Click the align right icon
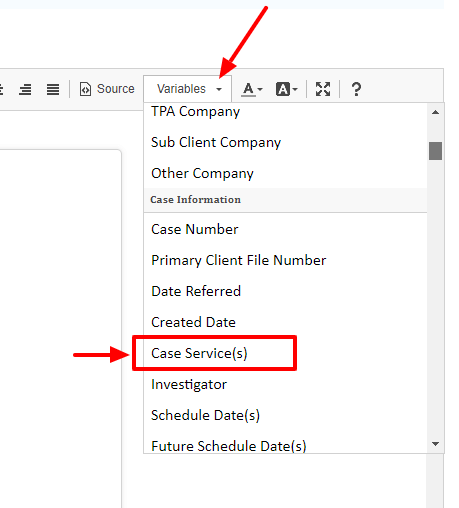The width and height of the screenshot is (459, 508). tap(25, 89)
